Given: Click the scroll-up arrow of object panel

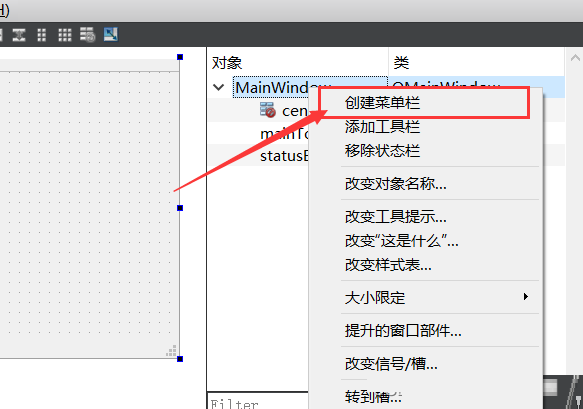Looking at the screenshot, I should pyautogui.click(x=575, y=58).
